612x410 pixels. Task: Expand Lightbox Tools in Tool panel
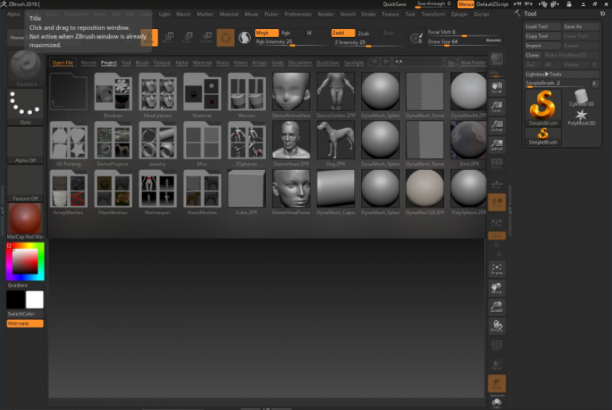click(x=561, y=74)
